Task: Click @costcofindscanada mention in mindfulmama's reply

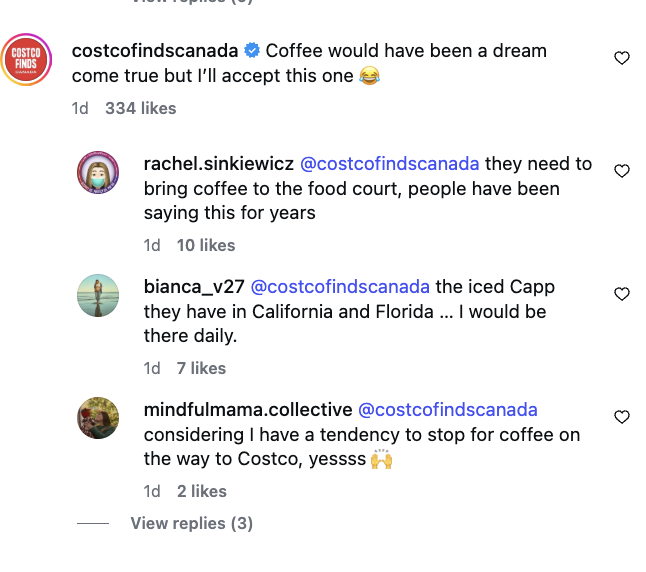Action: pos(447,409)
